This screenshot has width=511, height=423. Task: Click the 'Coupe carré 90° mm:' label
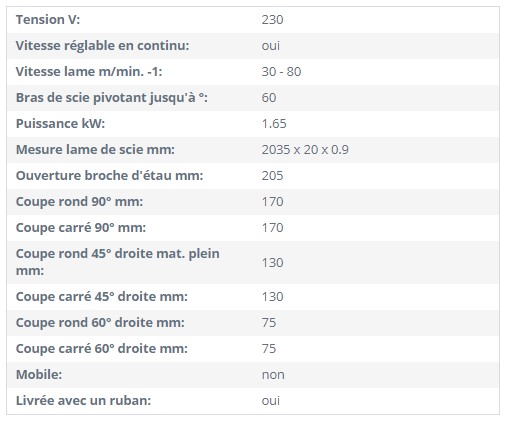tap(81, 228)
